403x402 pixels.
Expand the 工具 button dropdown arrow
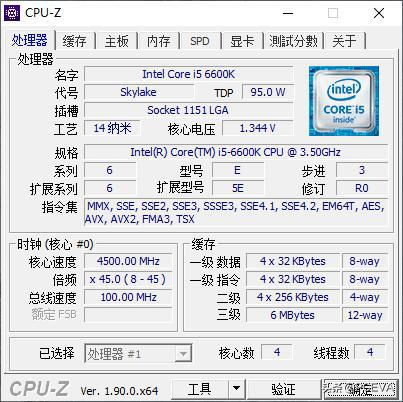point(236,388)
